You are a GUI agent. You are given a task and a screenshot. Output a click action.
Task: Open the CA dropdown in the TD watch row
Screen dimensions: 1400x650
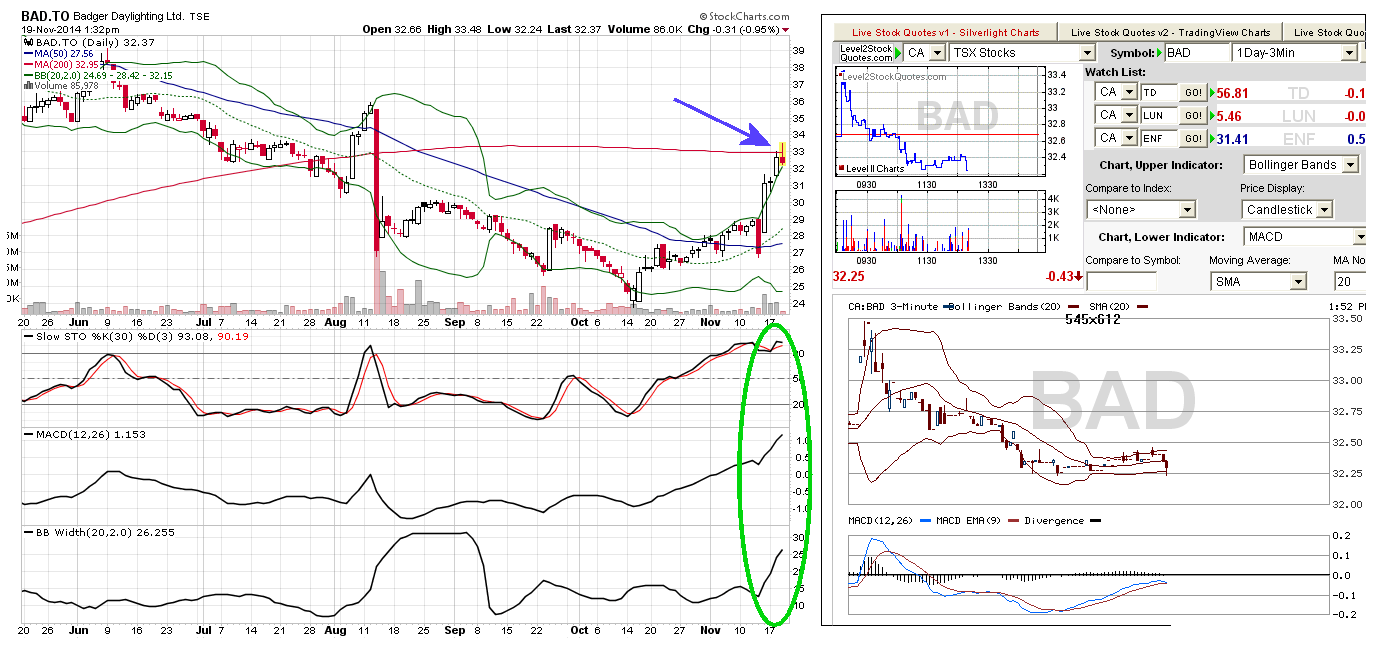click(x=1117, y=92)
